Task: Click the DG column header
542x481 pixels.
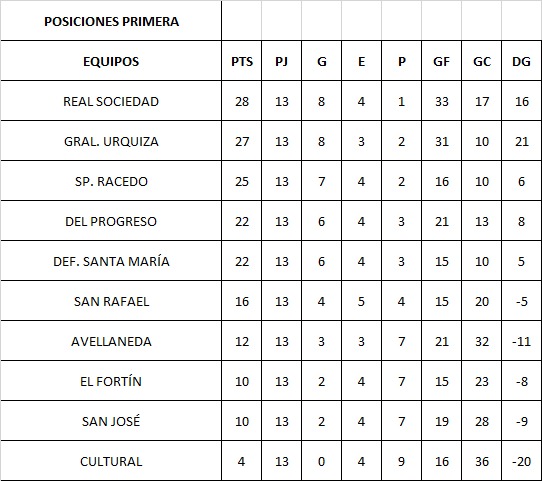Action: click(521, 61)
